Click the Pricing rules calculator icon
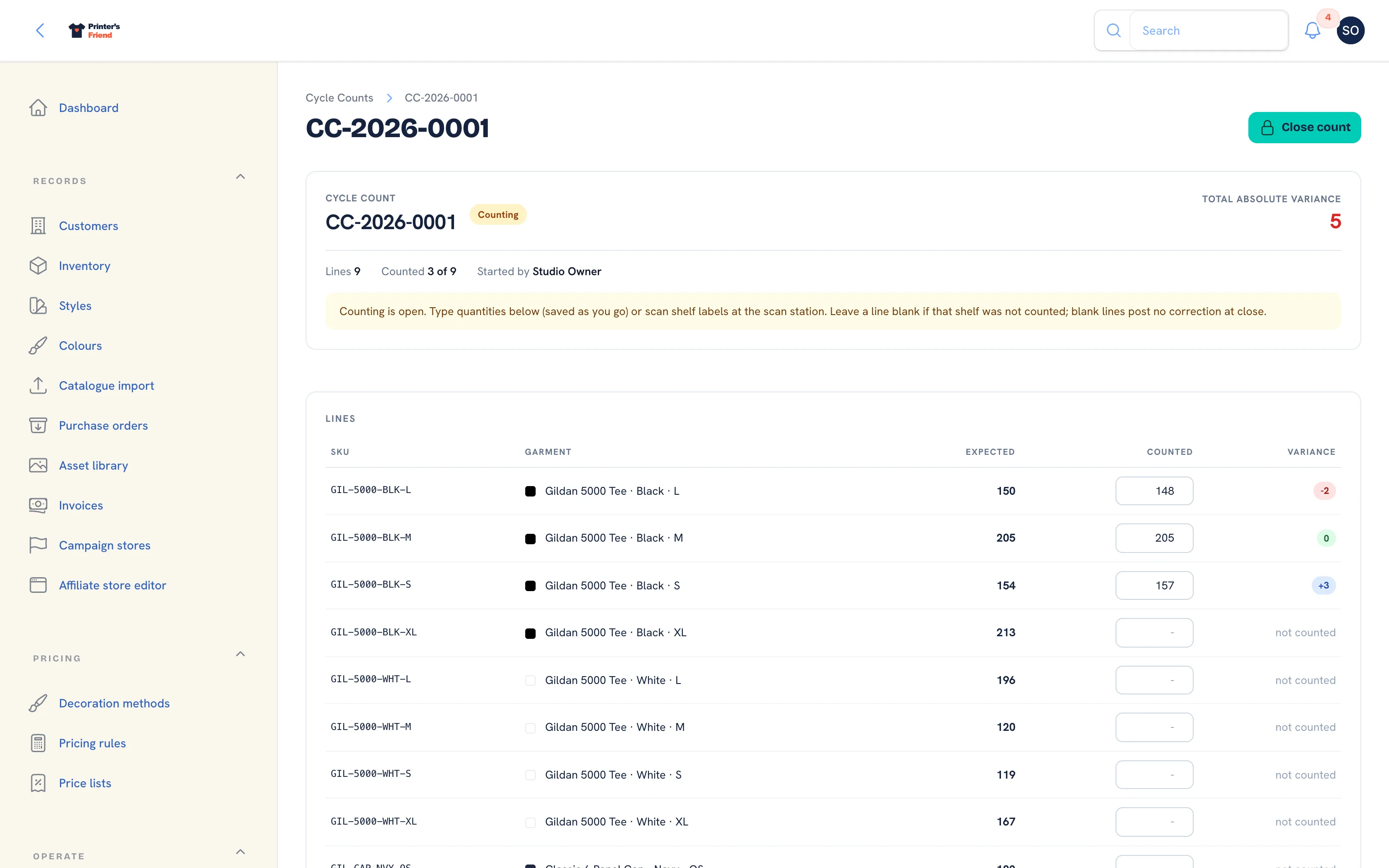Image resolution: width=1389 pixels, height=868 pixels. 38,743
